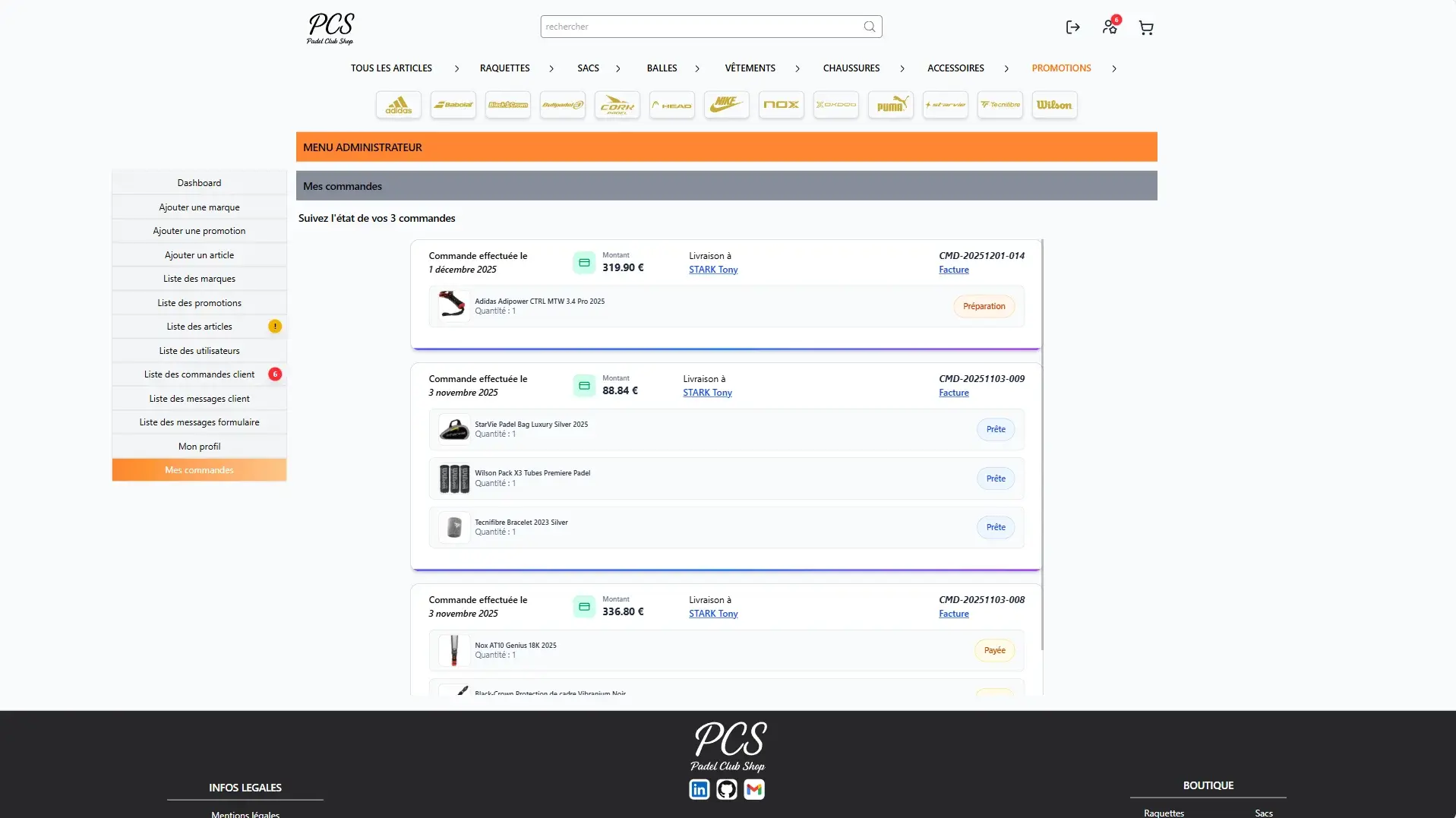Screen dimensions: 1456x818
Task: Click the orders list vertical scrollbar
Action: coord(1042,444)
